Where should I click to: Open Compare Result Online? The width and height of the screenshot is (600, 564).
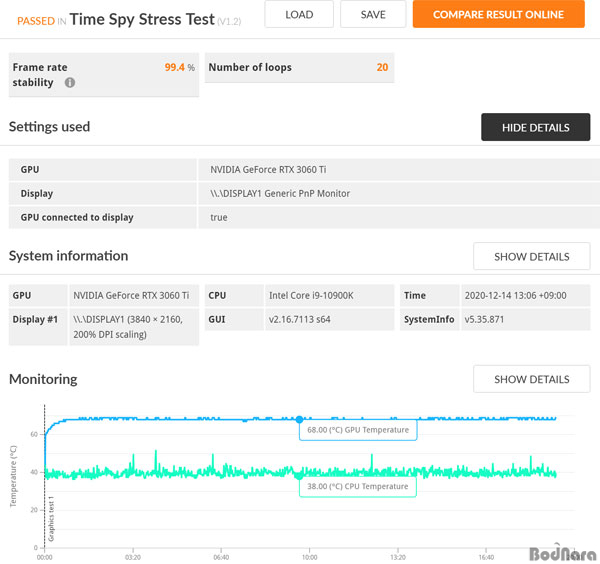point(498,14)
